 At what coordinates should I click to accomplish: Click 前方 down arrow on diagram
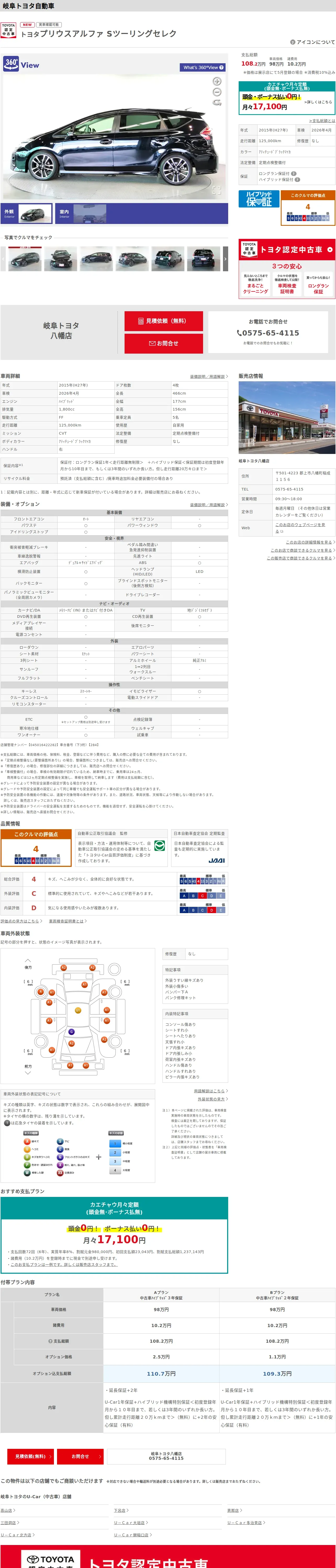point(27,1073)
